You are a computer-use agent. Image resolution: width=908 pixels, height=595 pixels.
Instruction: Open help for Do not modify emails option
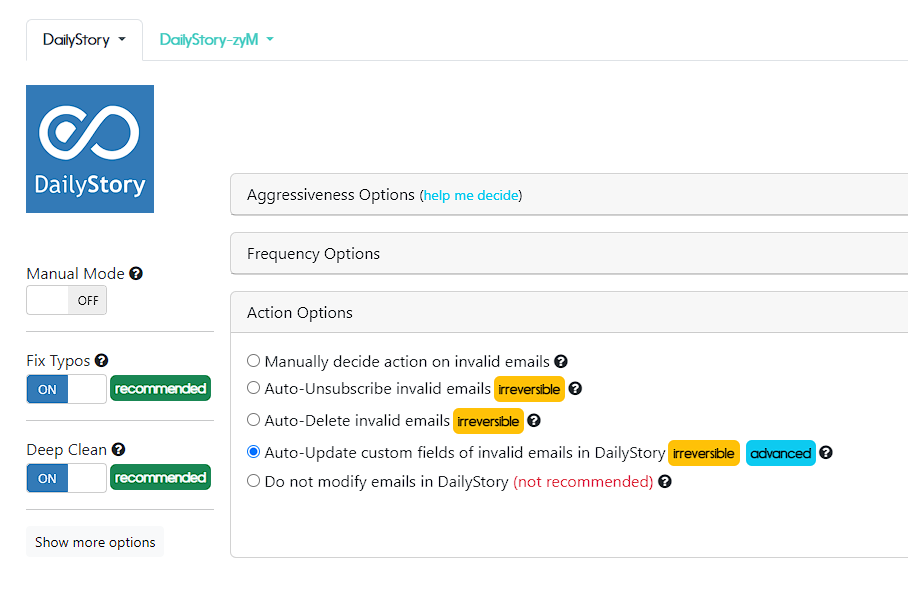(665, 481)
